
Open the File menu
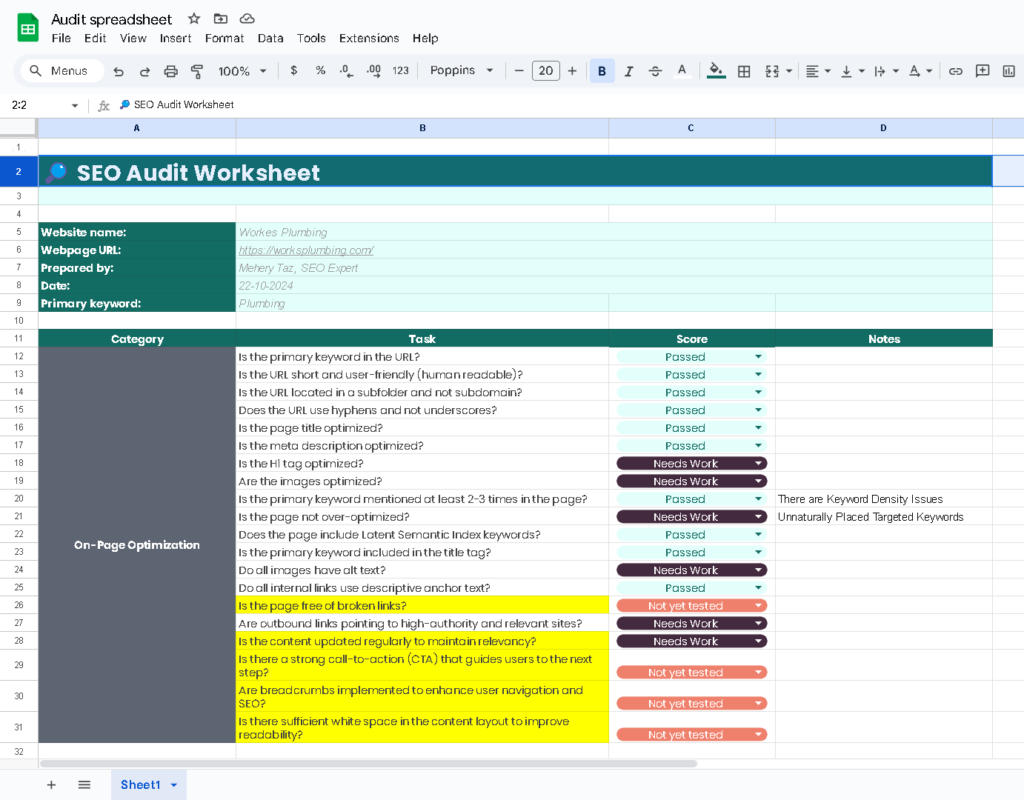tap(61, 39)
